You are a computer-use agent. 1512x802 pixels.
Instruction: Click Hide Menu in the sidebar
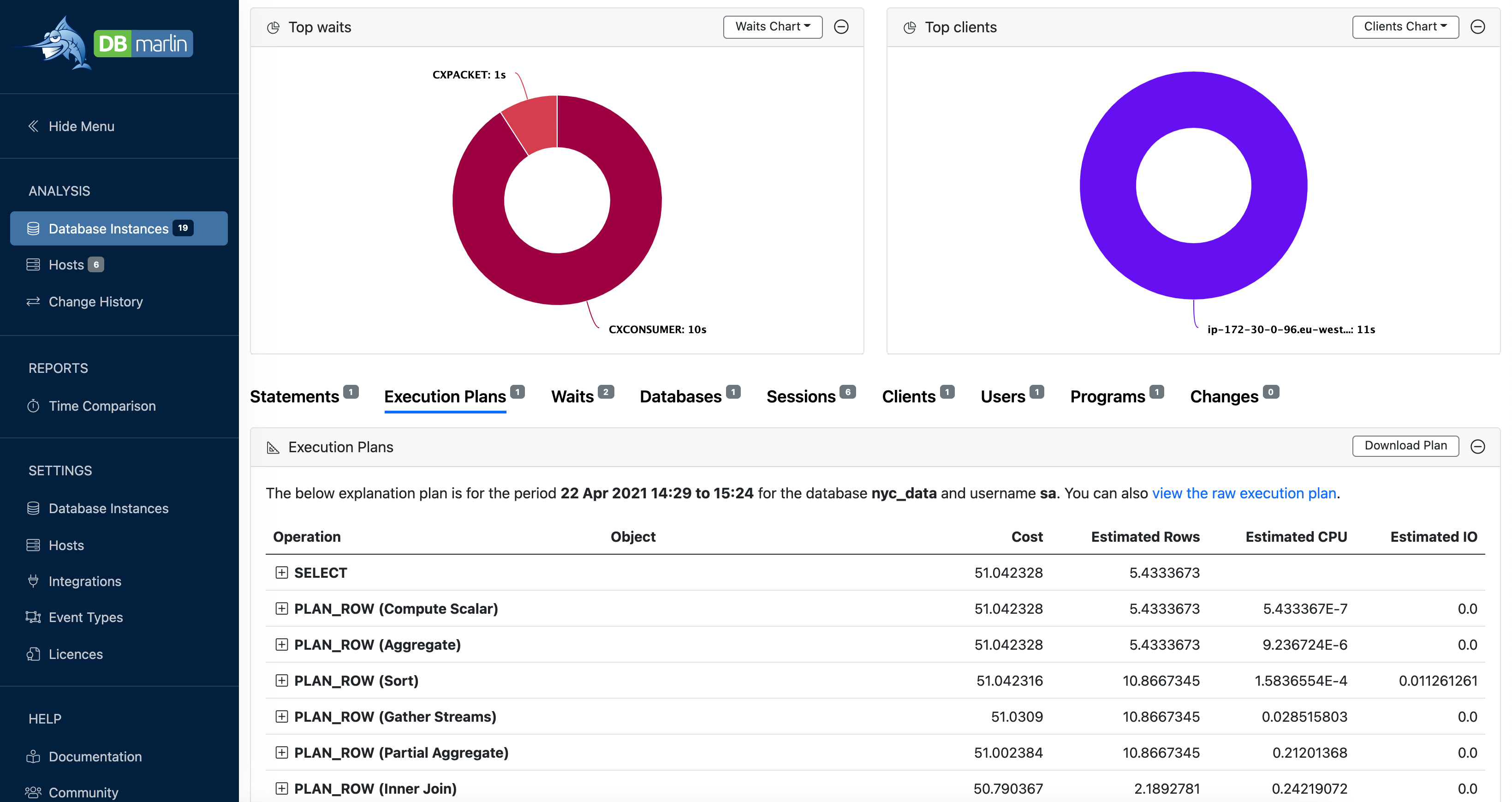coord(82,126)
